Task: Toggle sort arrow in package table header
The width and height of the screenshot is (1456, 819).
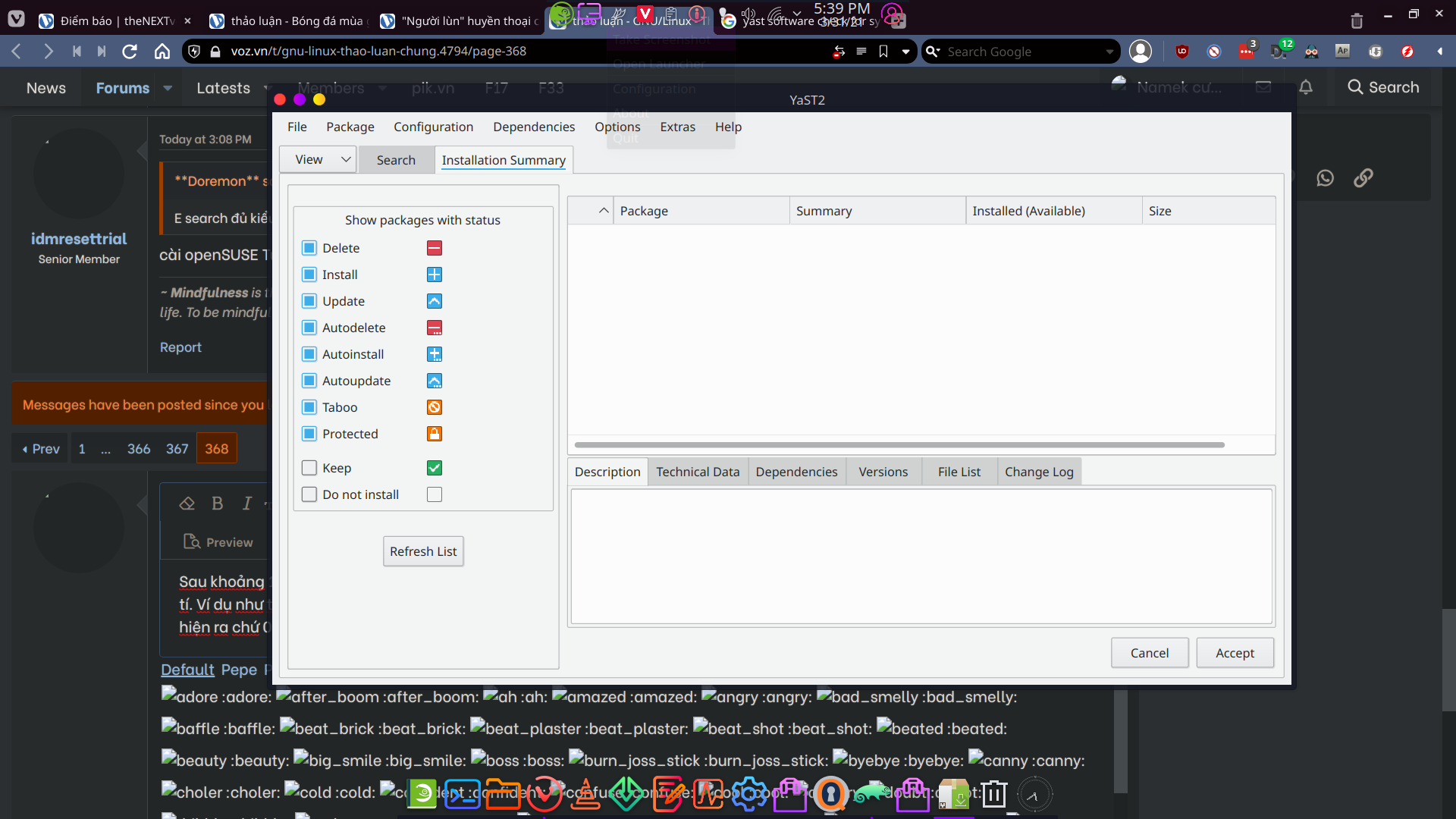Action: point(604,211)
